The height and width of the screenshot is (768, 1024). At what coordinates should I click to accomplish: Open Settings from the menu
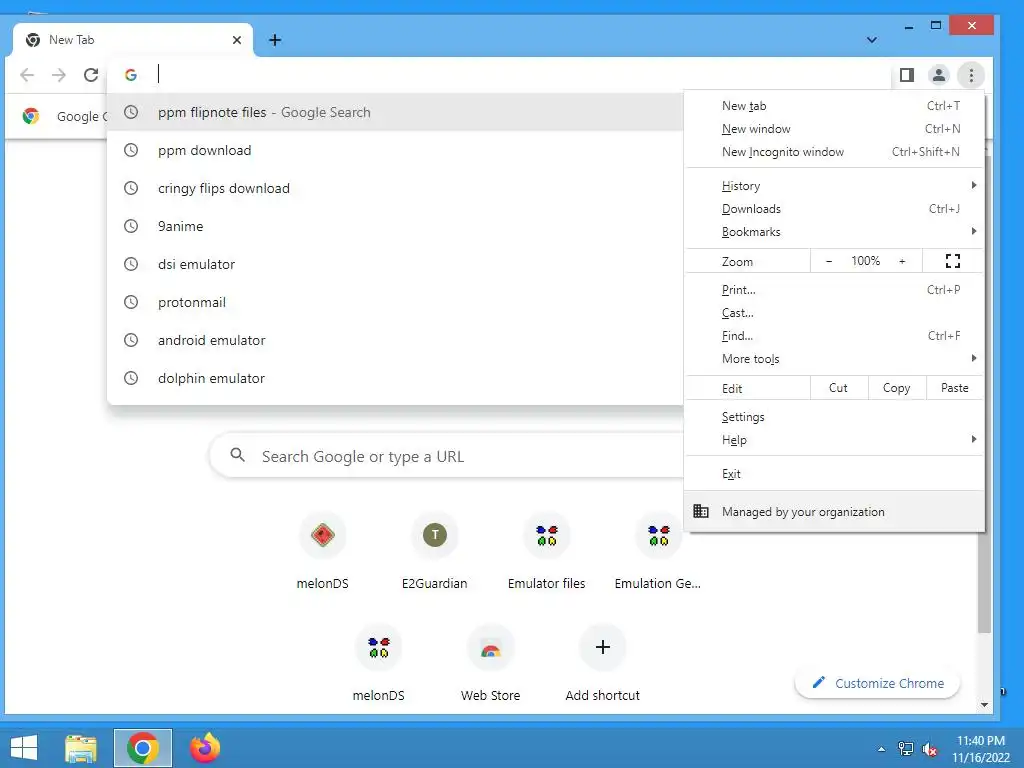pos(835,417)
